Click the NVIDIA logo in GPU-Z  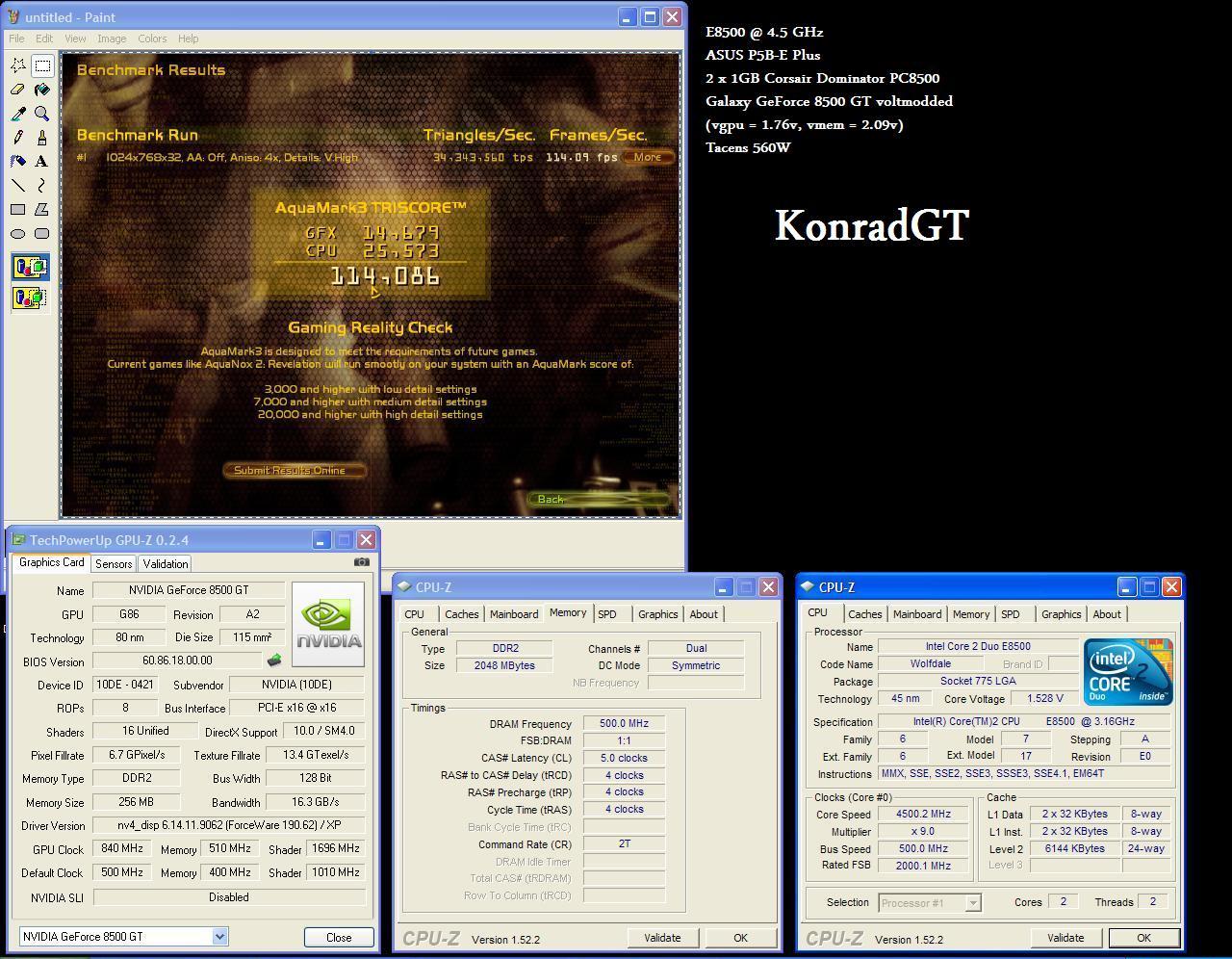(328, 624)
